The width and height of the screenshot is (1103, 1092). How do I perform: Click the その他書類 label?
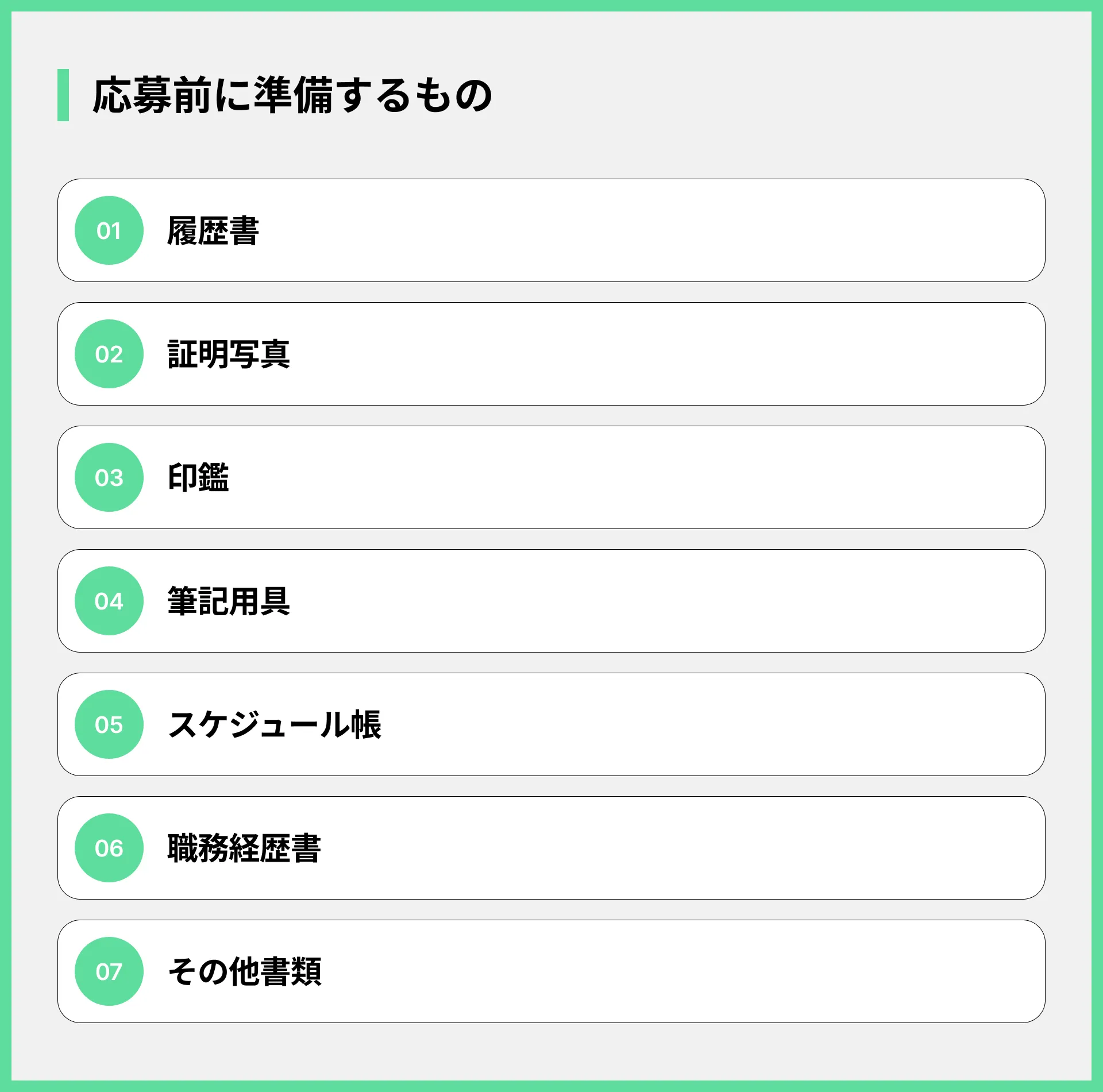[245, 971]
